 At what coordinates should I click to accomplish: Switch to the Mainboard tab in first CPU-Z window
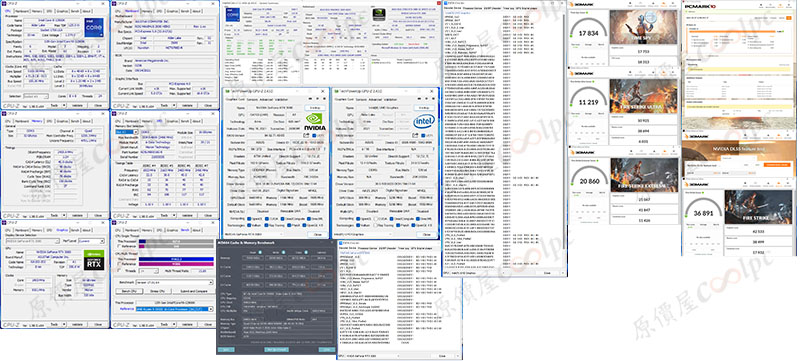[x=21, y=10]
